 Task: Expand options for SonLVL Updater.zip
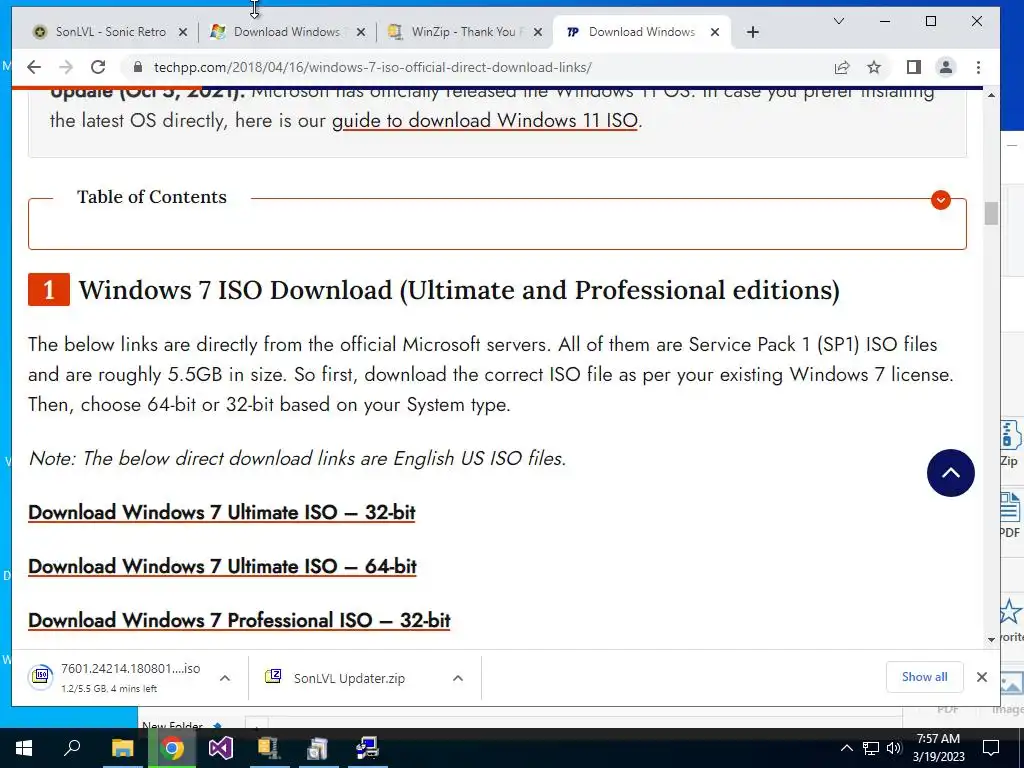pyautogui.click(x=458, y=678)
